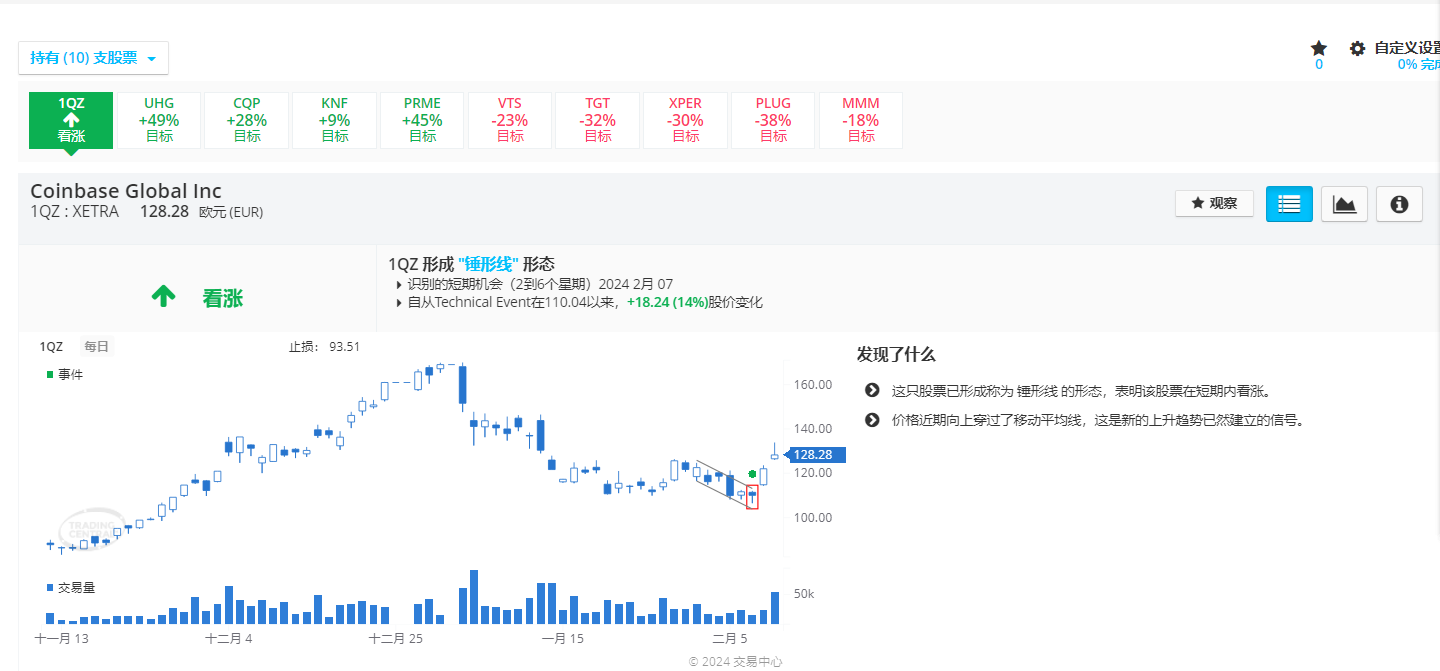Click the Coinbase Global Inc heading

[x=126, y=191]
